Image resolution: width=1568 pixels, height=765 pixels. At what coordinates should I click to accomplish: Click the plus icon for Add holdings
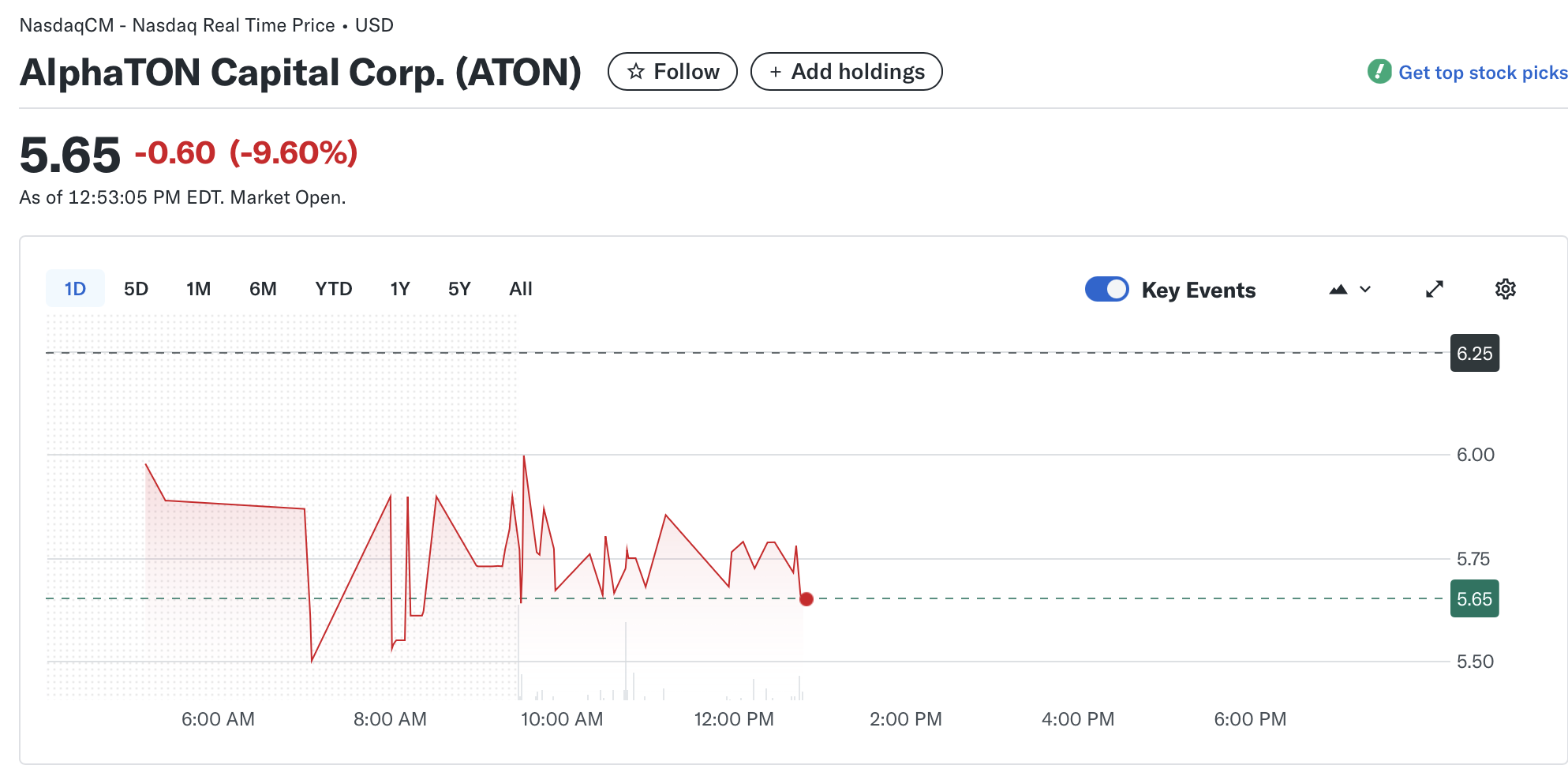pyautogui.click(x=776, y=72)
